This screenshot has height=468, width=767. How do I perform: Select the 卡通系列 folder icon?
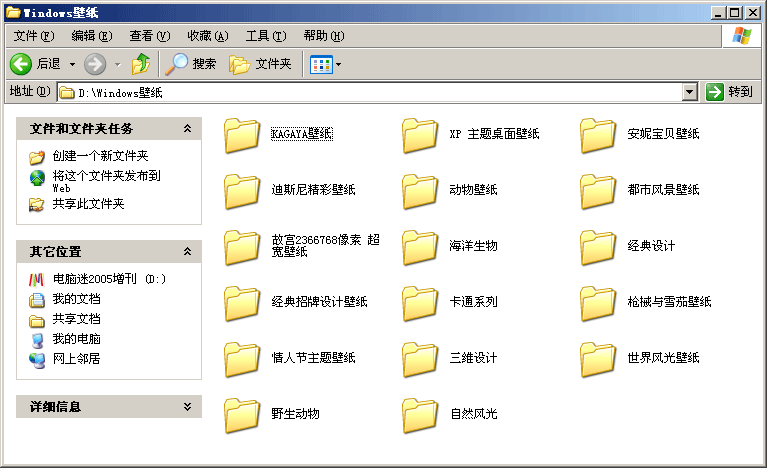pyautogui.click(x=420, y=303)
